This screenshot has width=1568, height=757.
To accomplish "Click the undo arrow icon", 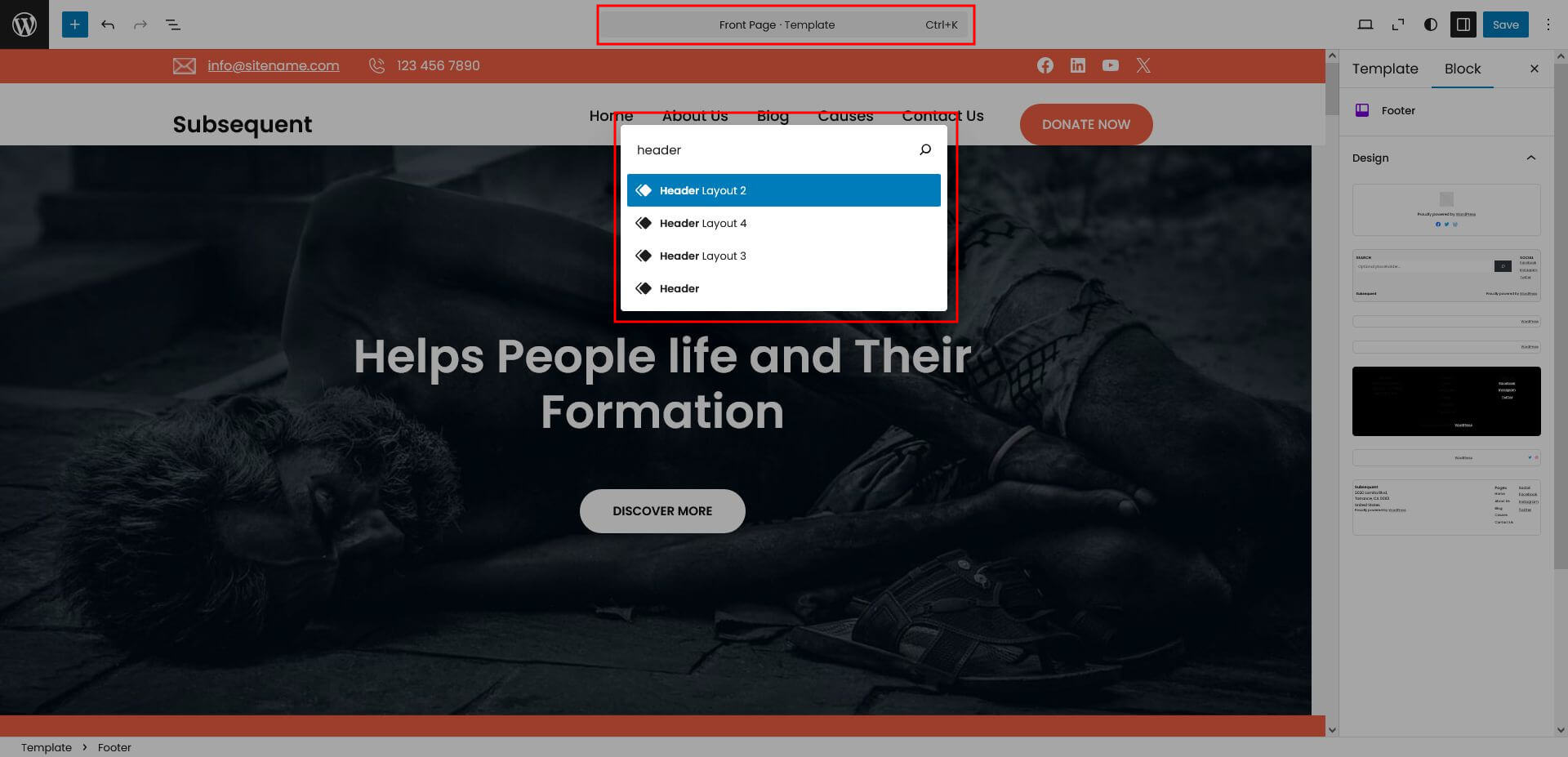I will point(108,24).
